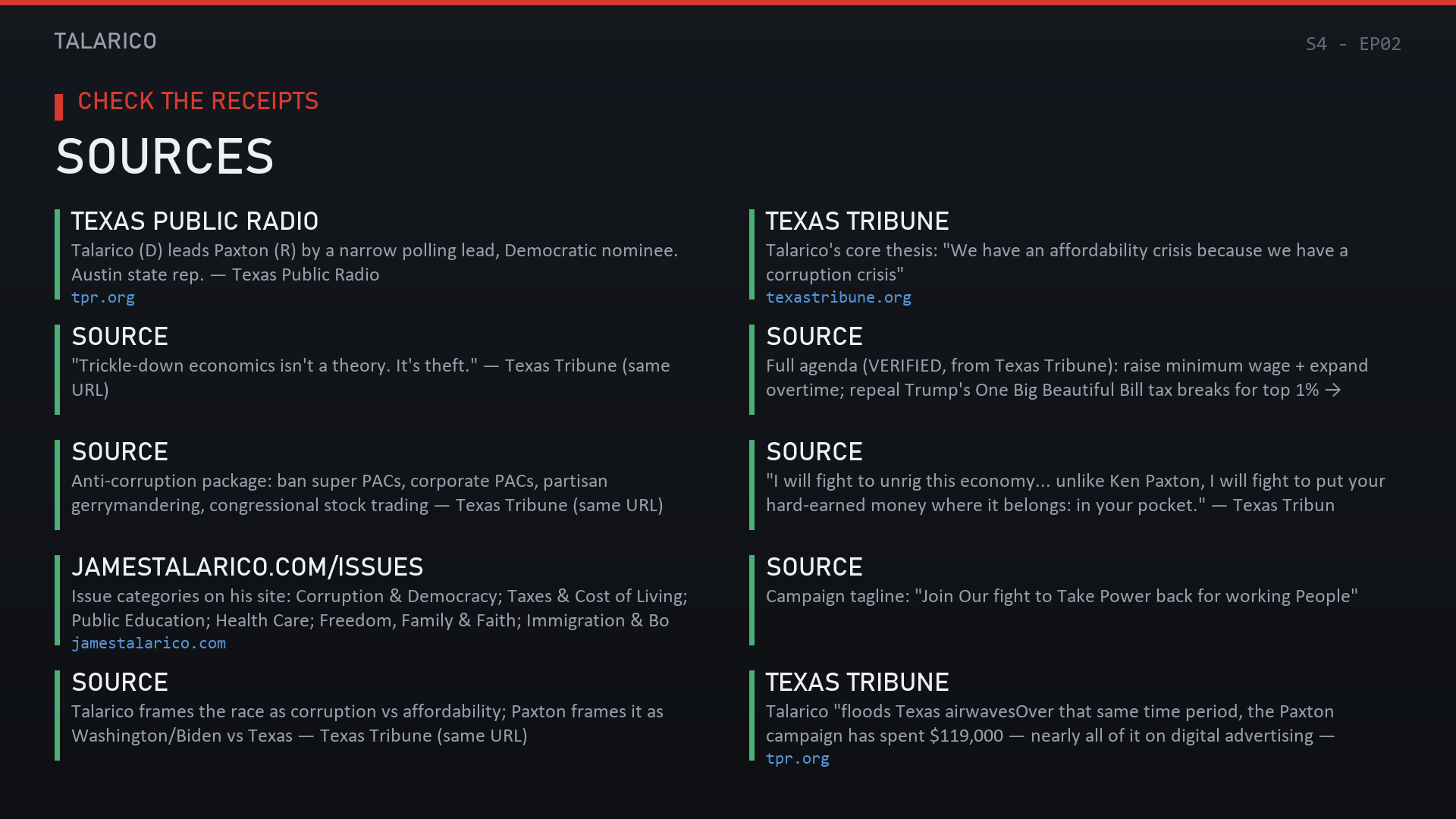Click the CHECK THE RECEIPTS label

pos(198,101)
